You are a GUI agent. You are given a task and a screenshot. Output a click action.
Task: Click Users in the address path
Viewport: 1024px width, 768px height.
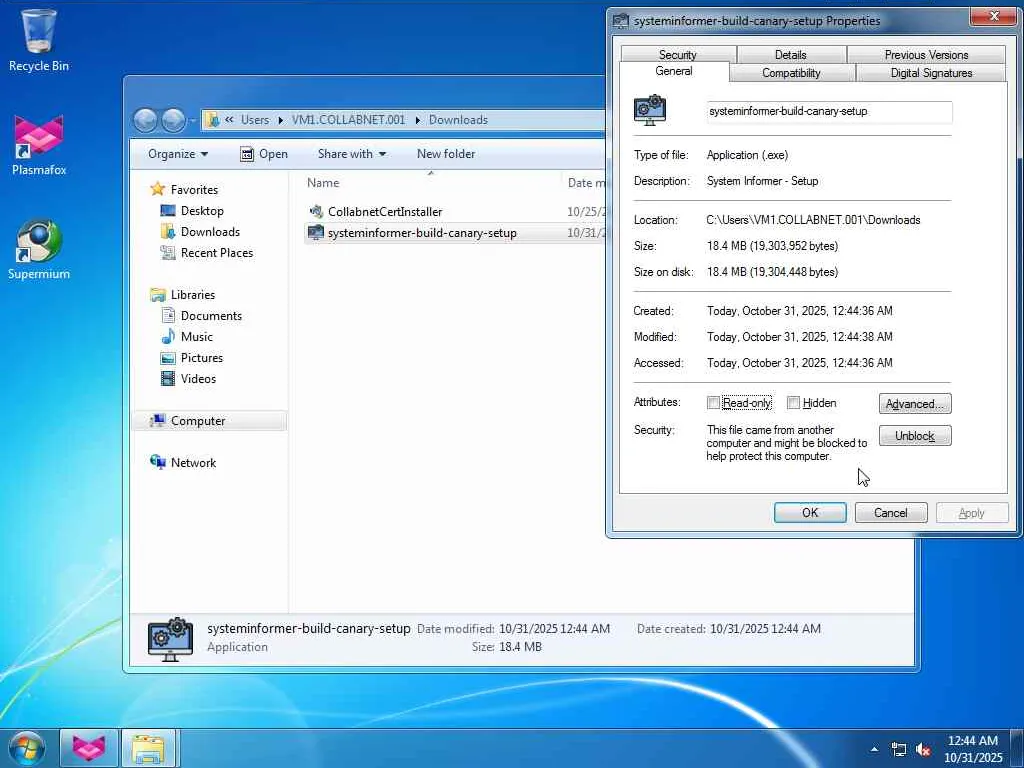[x=255, y=120]
